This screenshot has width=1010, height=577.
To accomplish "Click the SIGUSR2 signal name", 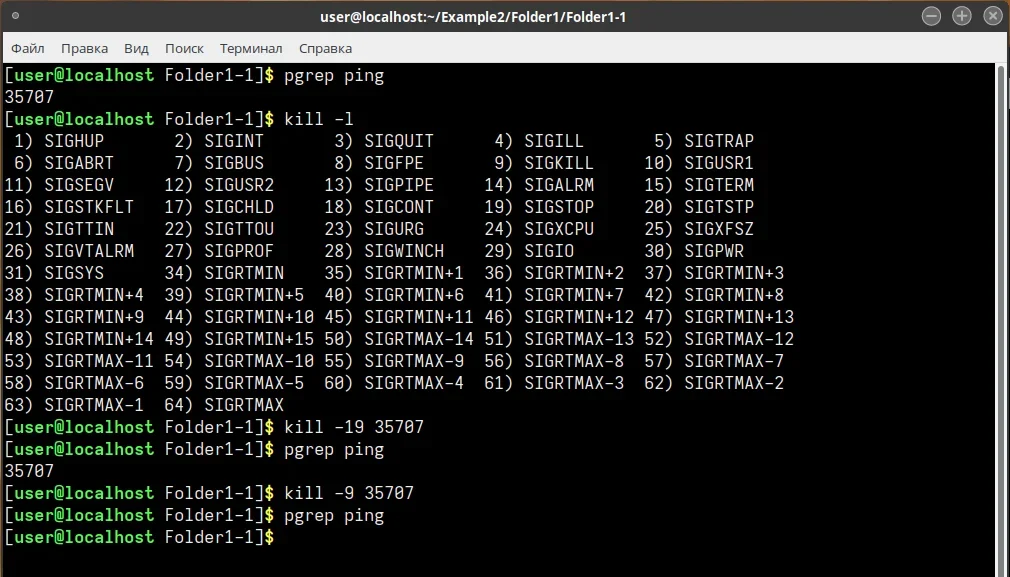I will pos(239,185).
